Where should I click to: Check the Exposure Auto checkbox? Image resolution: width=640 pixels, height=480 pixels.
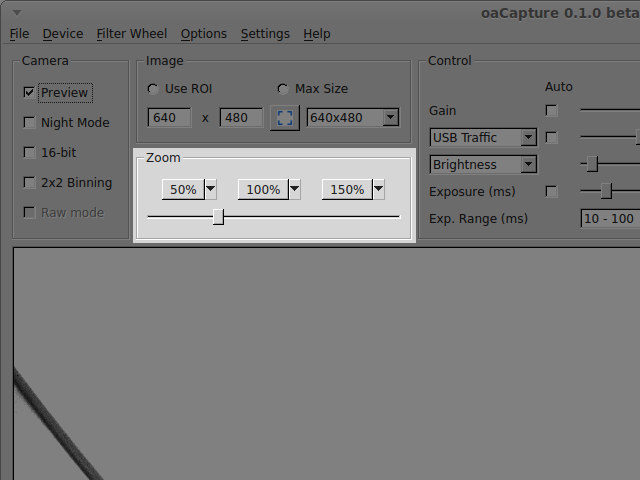click(x=551, y=191)
